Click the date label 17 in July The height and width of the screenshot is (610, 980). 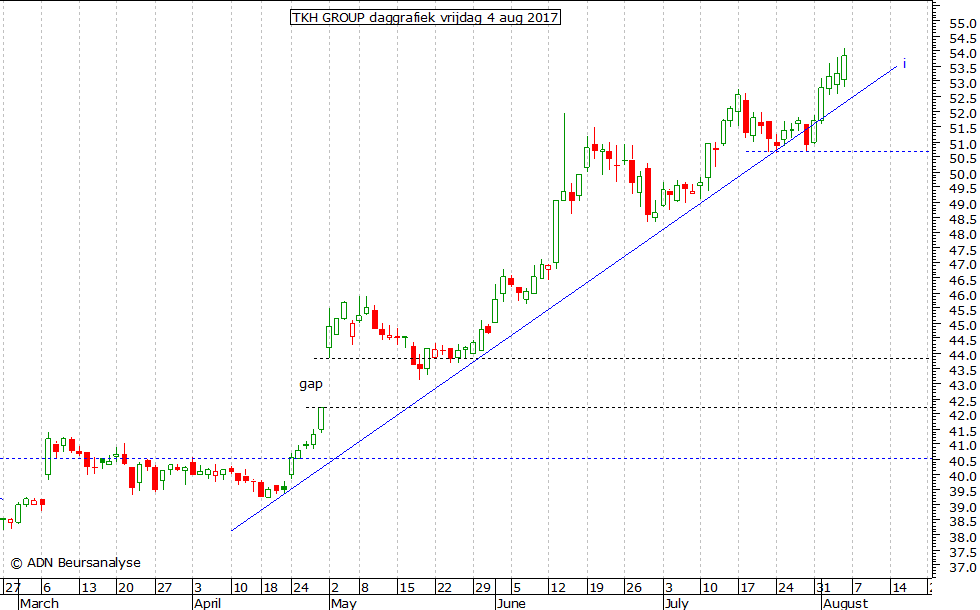point(748,588)
